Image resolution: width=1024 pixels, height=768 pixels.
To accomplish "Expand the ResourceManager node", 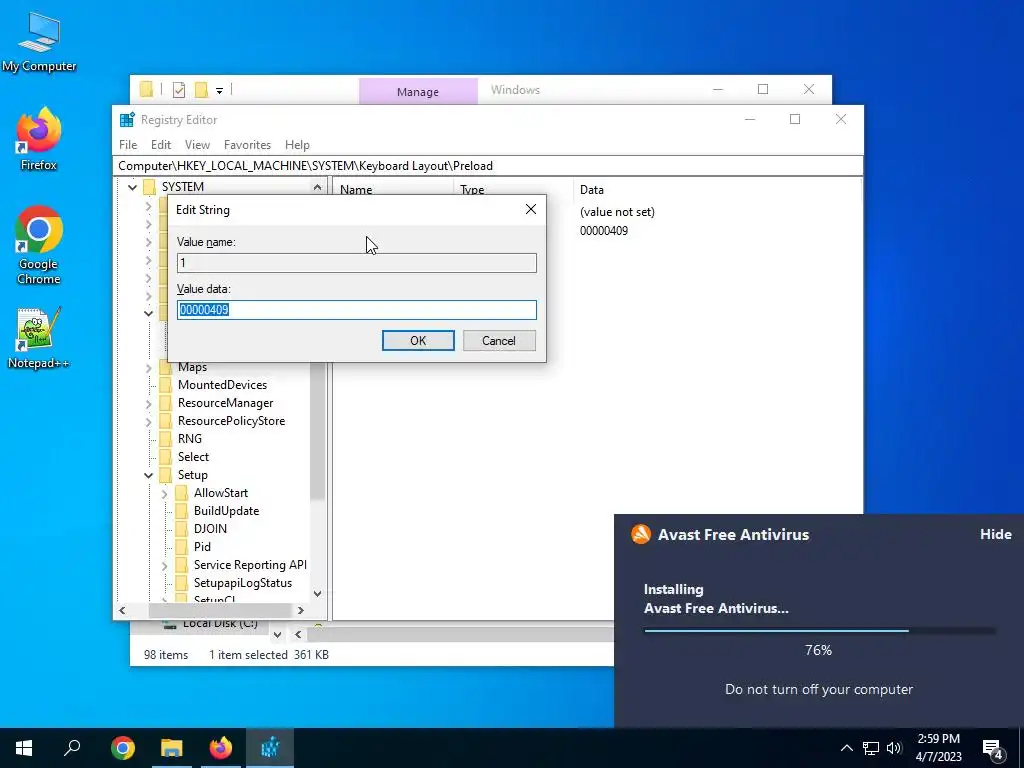I will [148, 404].
